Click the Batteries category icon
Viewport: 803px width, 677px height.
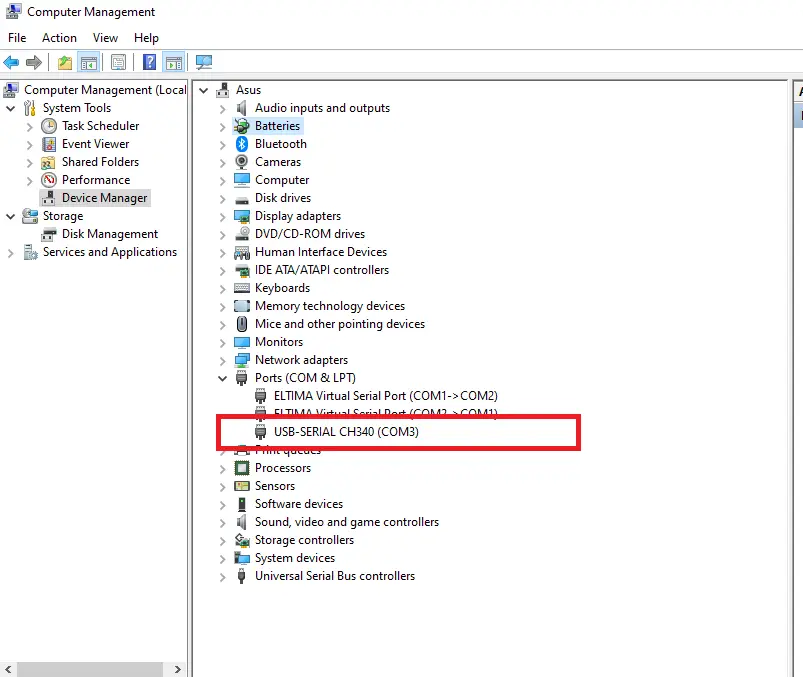(x=242, y=126)
